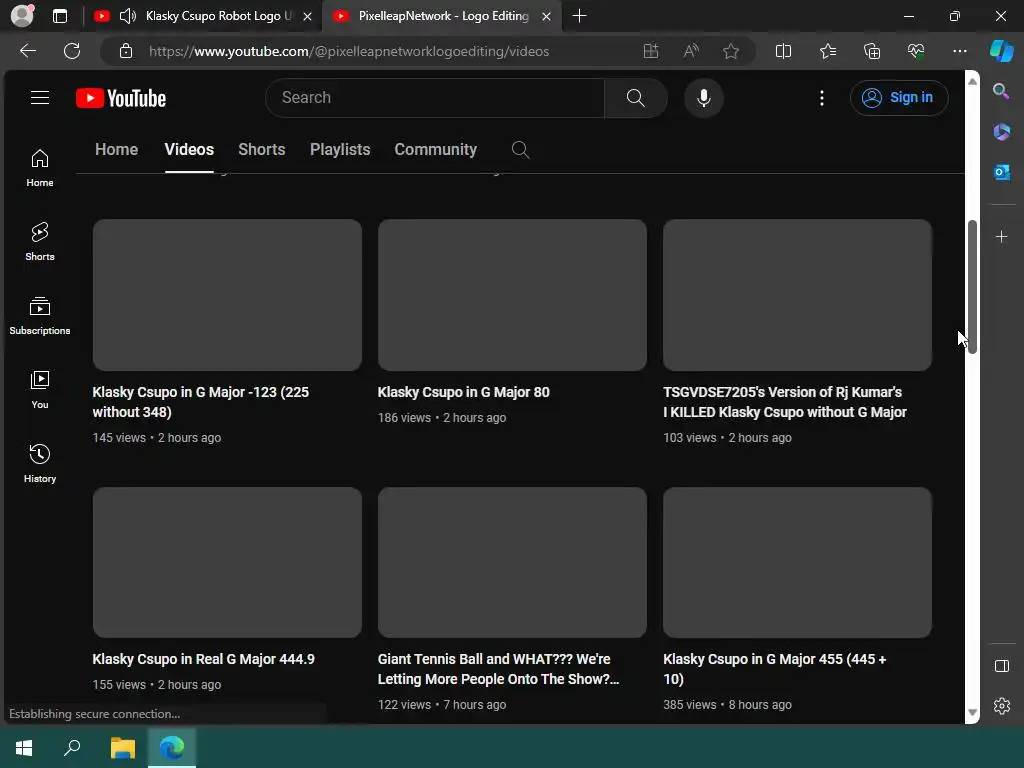Click the search magnifier button
Image resolution: width=1024 pixels, height=768 pixels.
click(635, 98)
